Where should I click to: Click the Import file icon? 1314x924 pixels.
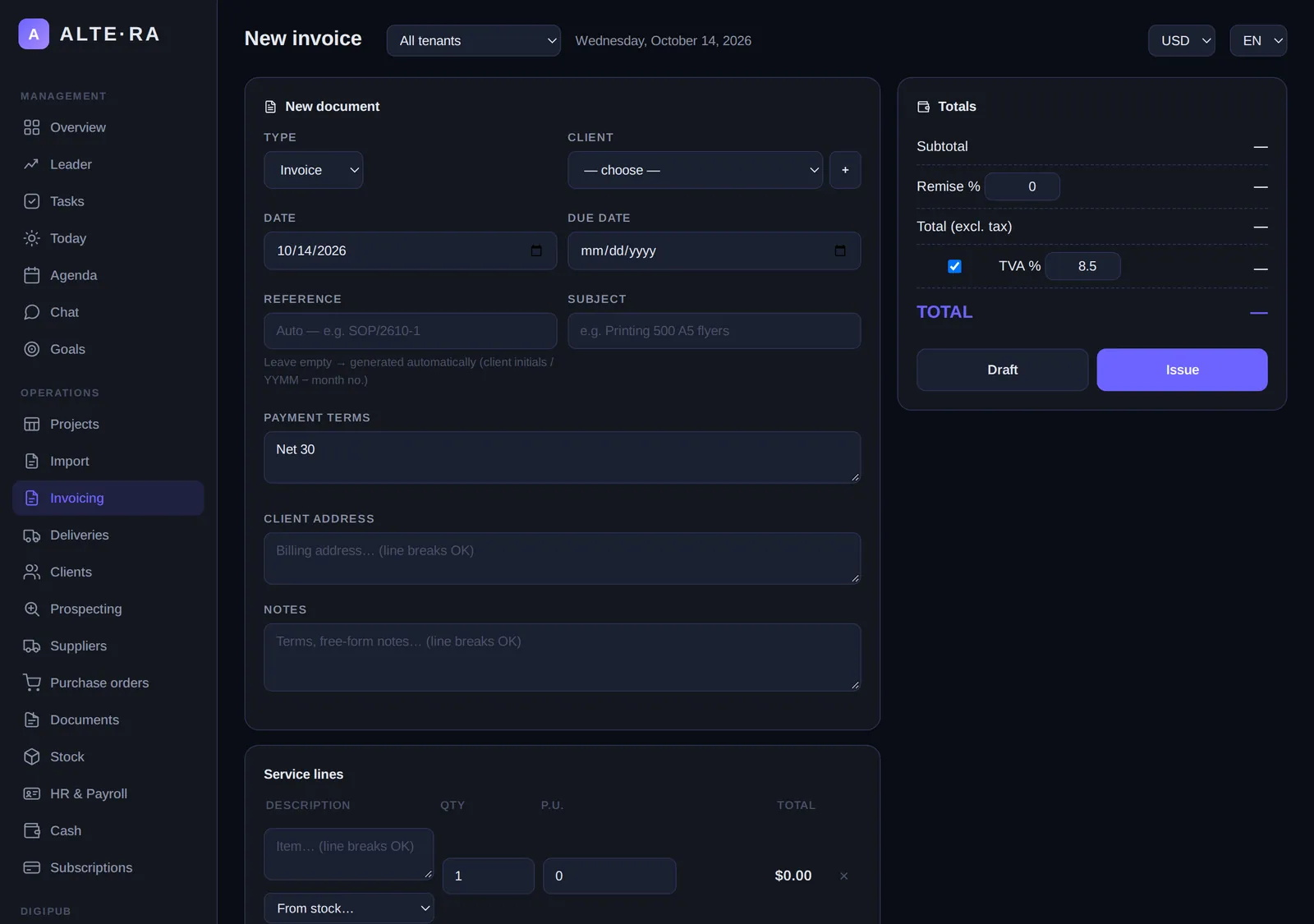tap(32, 461)
